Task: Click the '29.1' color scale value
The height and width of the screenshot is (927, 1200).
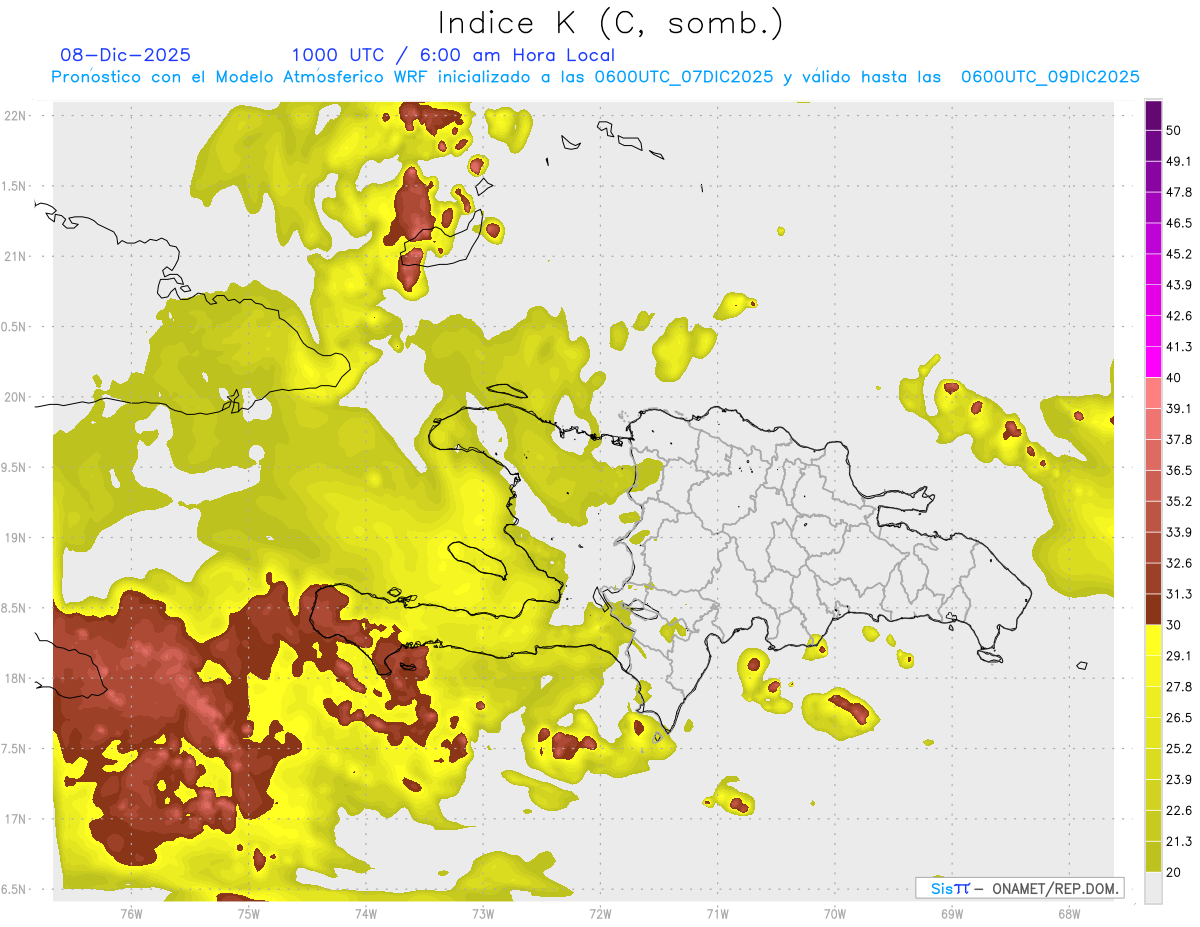Action: (x=1179, y=656)
